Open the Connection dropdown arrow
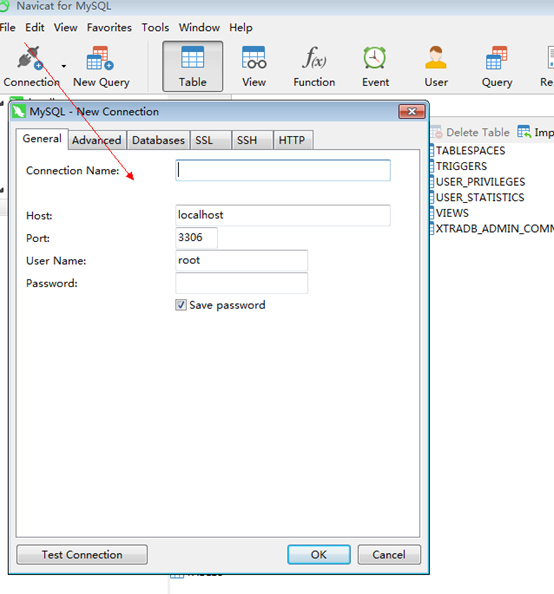 [x=64, y=66]
